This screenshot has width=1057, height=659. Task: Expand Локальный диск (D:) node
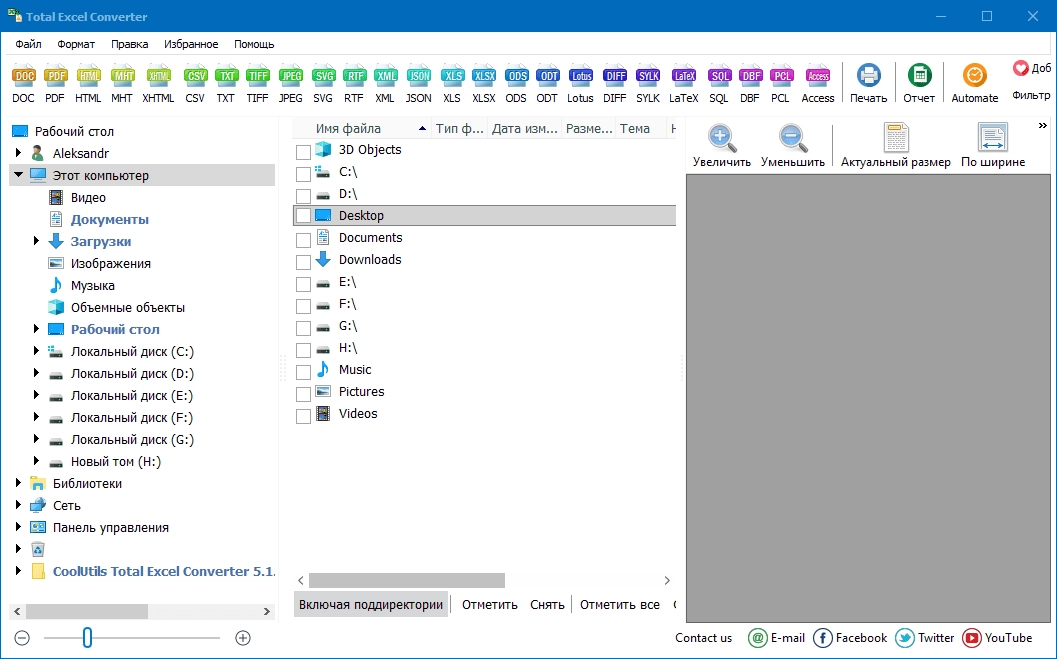click(x=37, y=373)
